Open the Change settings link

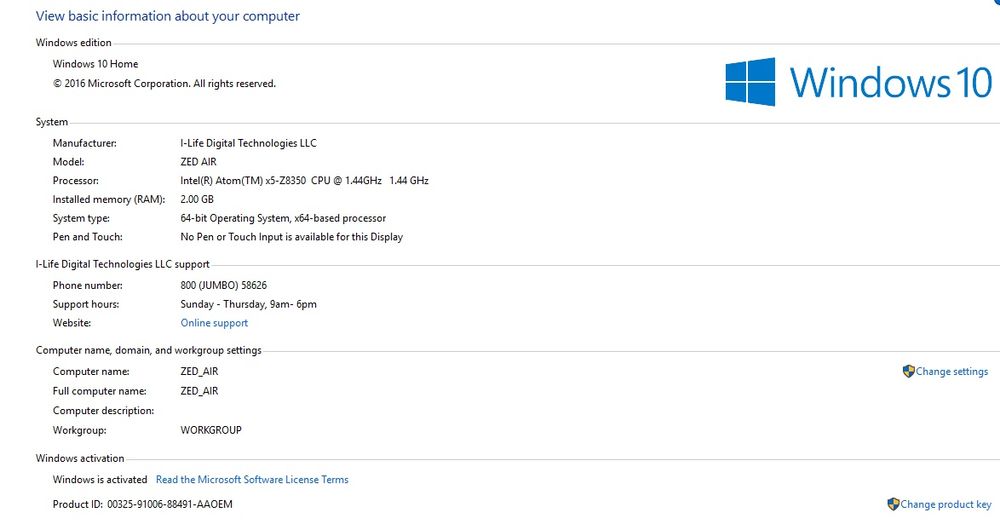coord(951,372)
